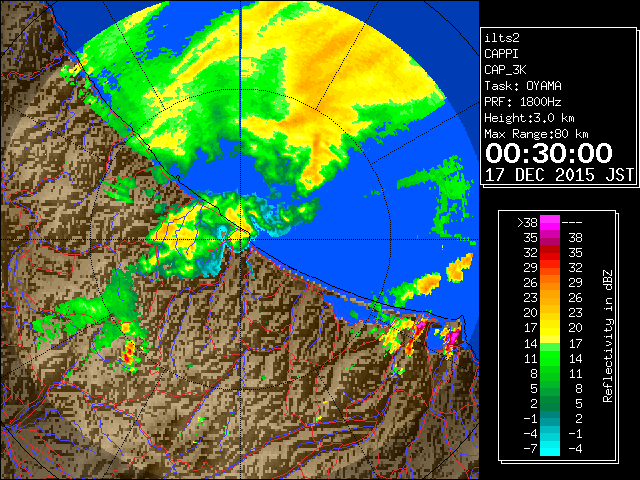Select the "Height:3.0 km" text

coord(529,118)
